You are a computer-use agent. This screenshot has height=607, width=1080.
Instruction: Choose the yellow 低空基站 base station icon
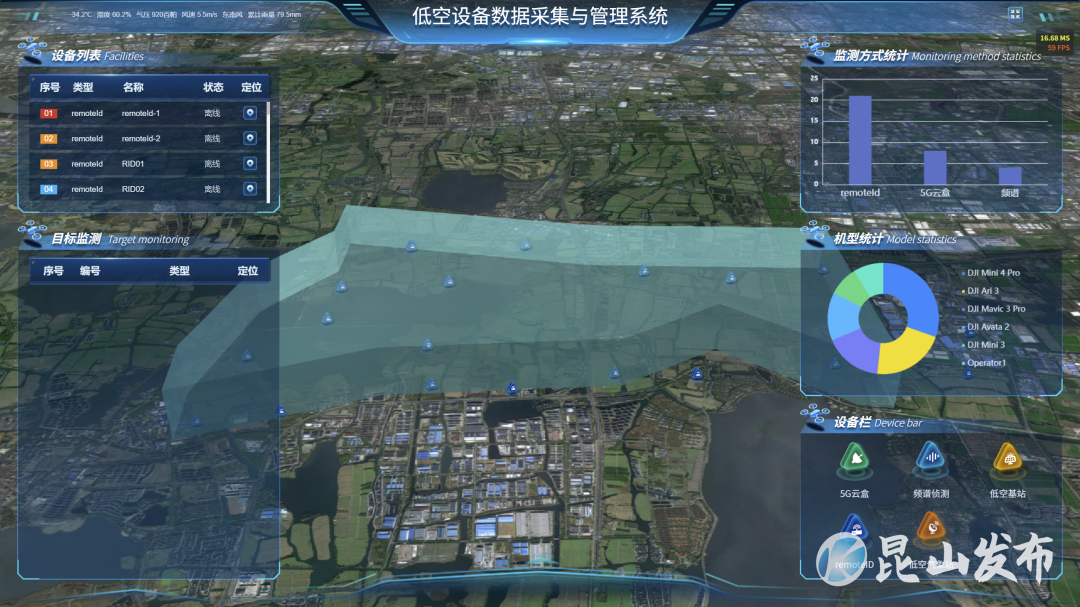pos(1007,460)
